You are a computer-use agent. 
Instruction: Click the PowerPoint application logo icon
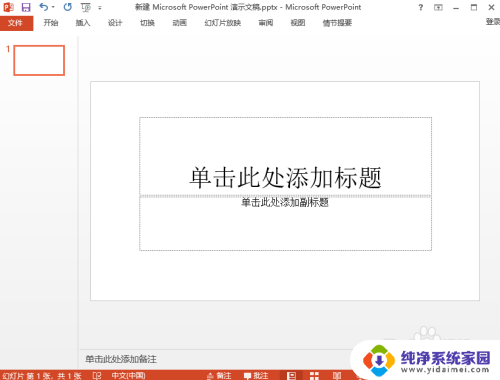pos(8,7)
